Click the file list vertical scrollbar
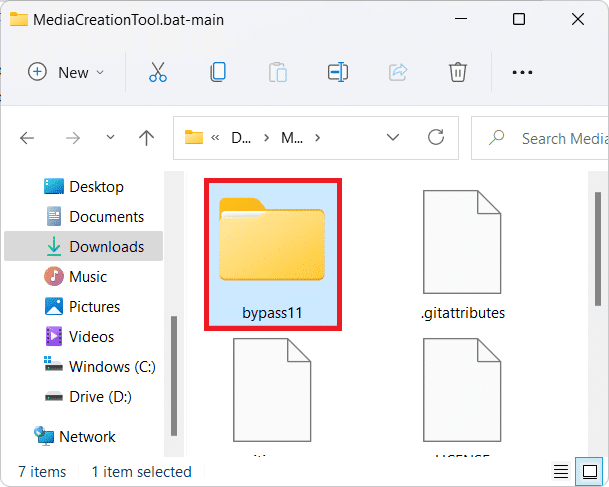This screenshot has width=609, height=487. click(x=598, y=249)
